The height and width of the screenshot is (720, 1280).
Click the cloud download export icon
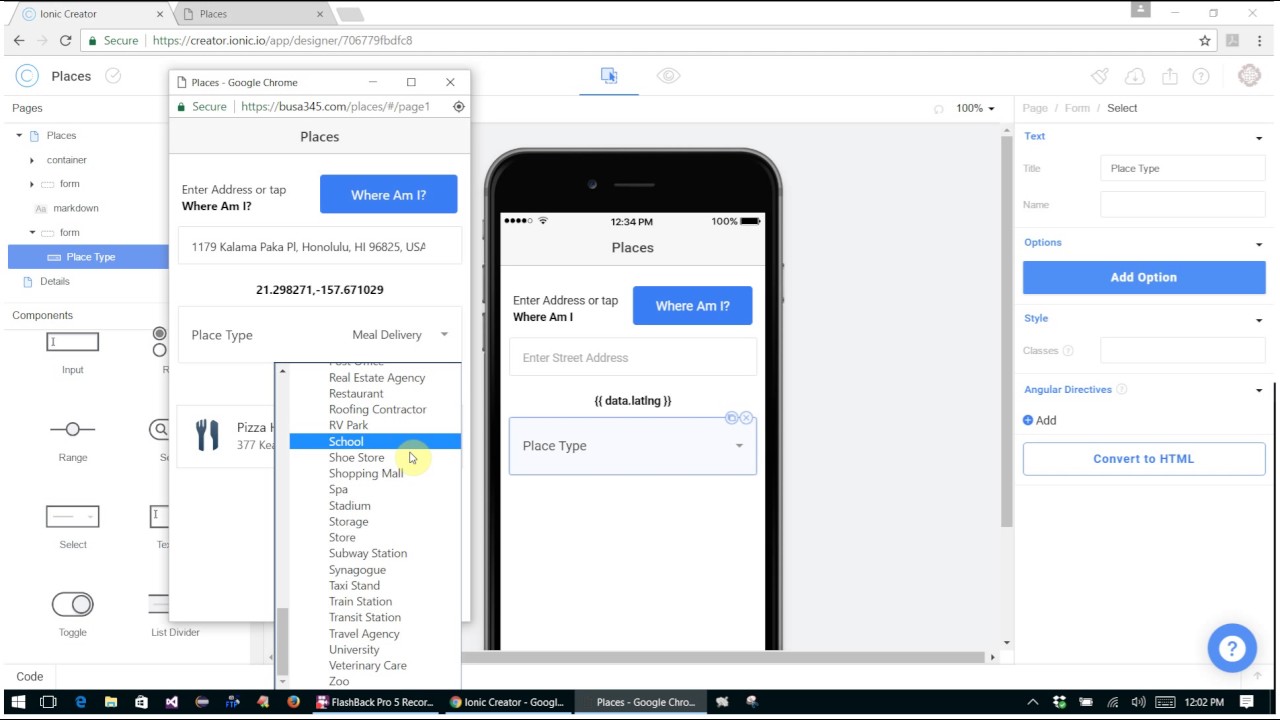1134,76
